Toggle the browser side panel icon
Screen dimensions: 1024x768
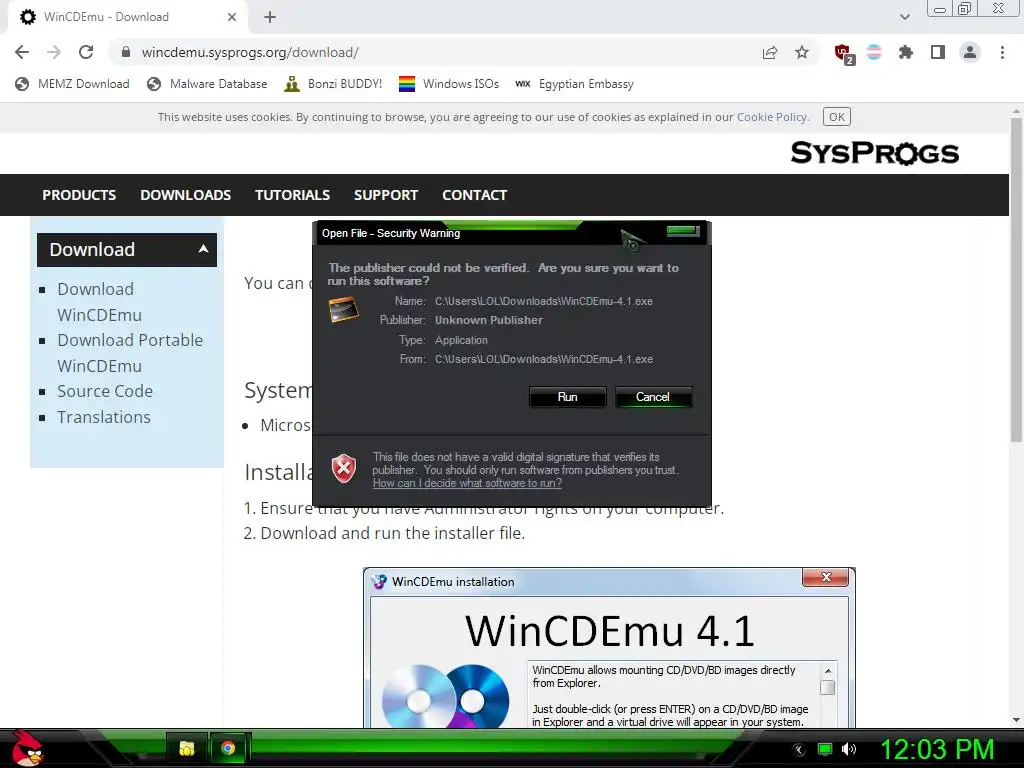pos(938,52)
